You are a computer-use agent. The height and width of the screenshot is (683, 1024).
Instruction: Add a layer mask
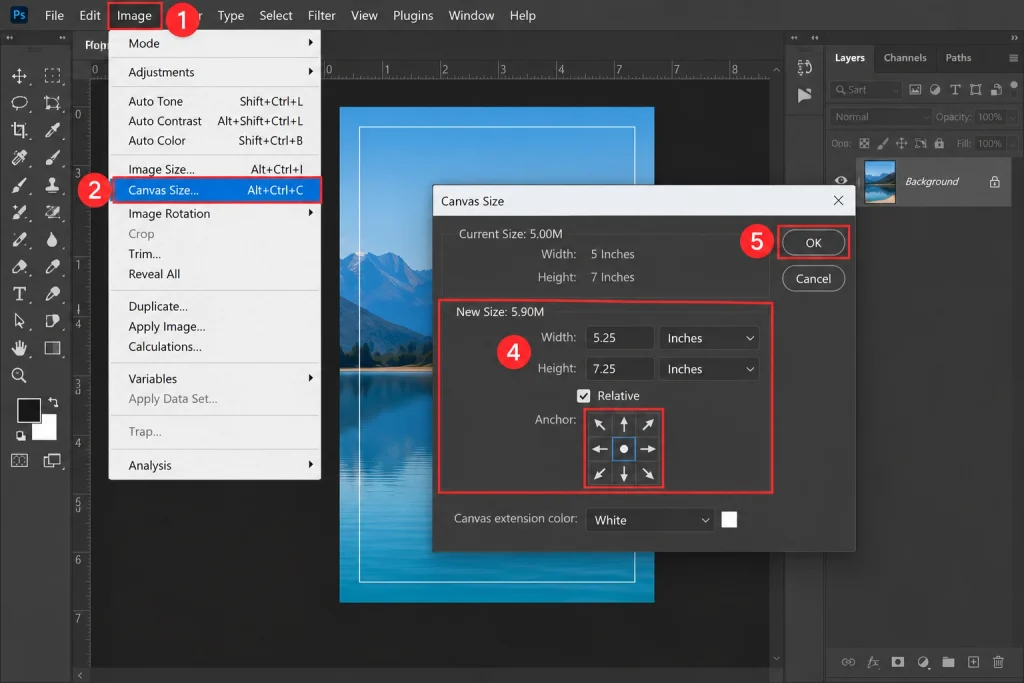(x=898, y=662)
